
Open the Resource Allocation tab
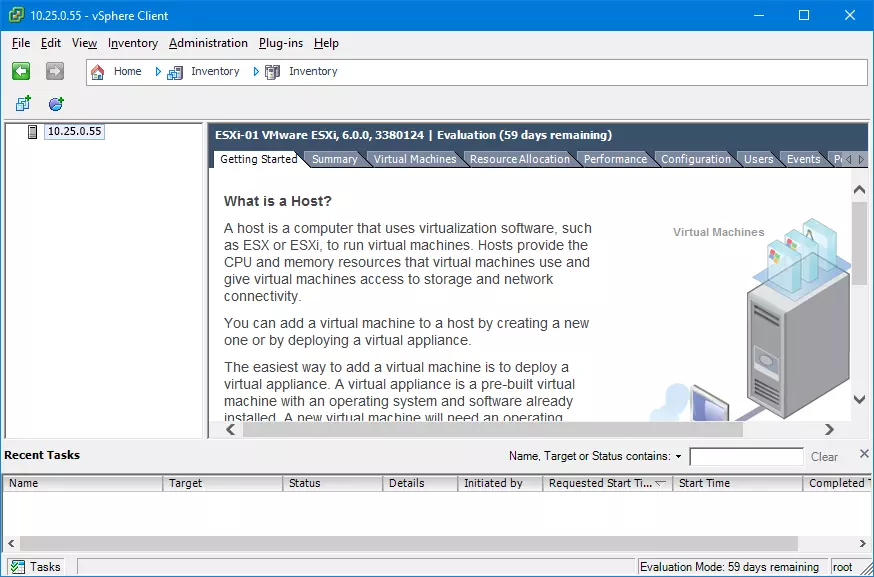519,159
